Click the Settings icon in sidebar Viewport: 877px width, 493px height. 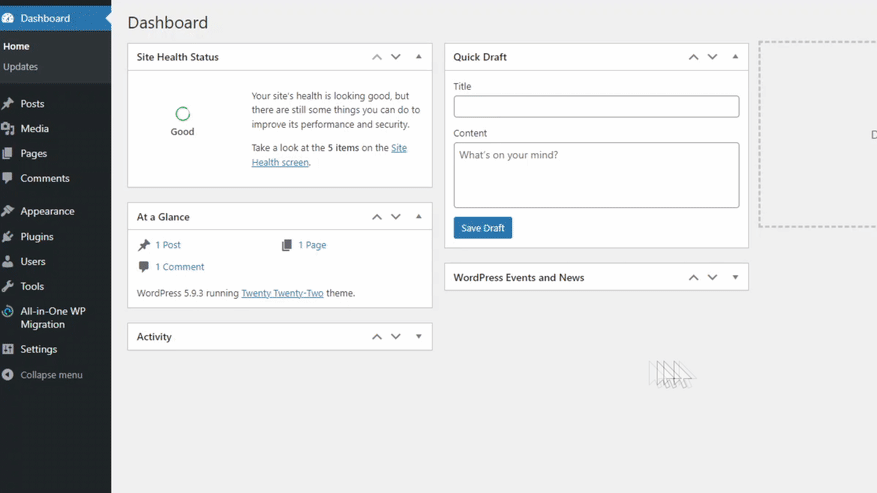click(x=8, y=350)
